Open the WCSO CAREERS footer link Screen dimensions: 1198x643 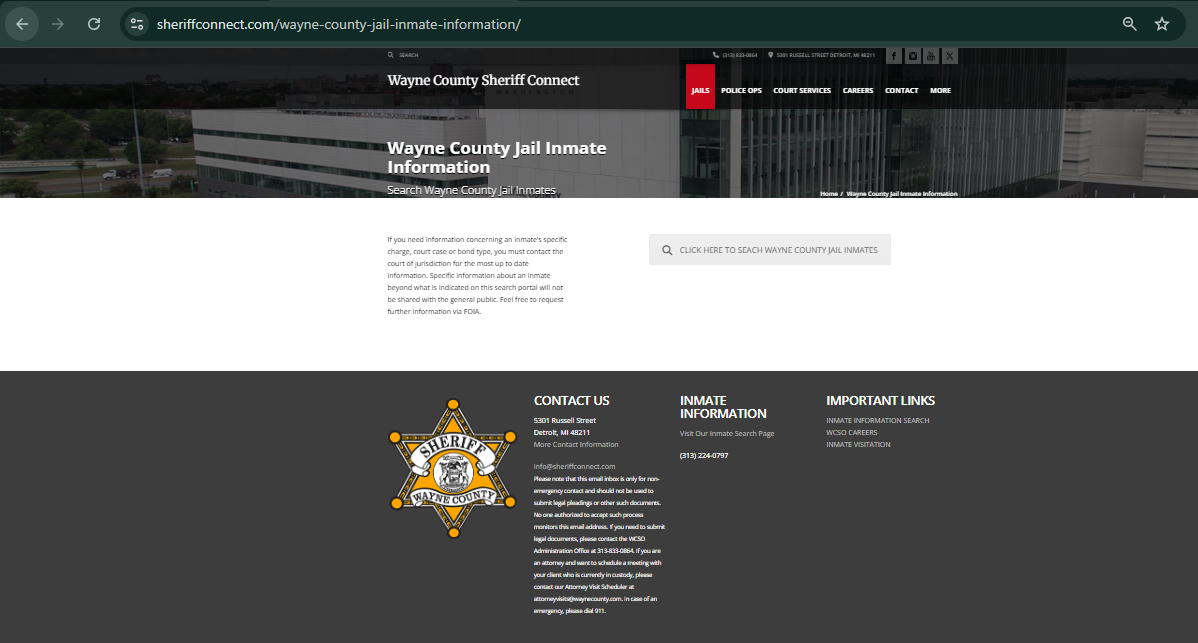point(851,432)
